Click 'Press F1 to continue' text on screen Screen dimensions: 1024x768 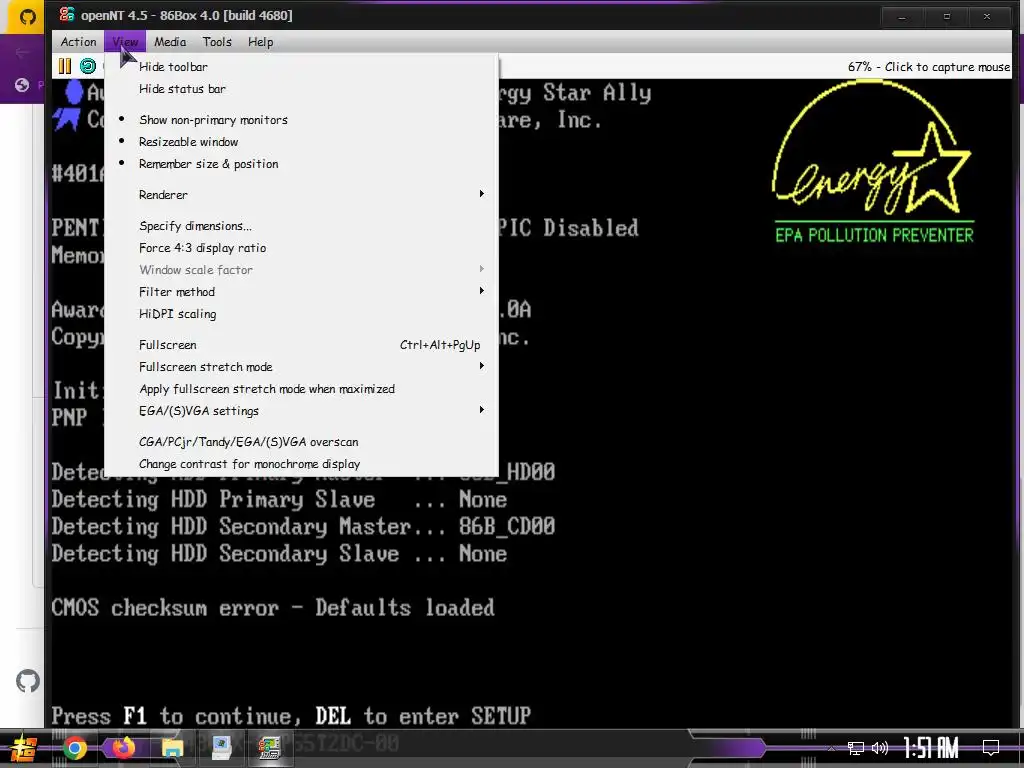[x=176, y=716]
